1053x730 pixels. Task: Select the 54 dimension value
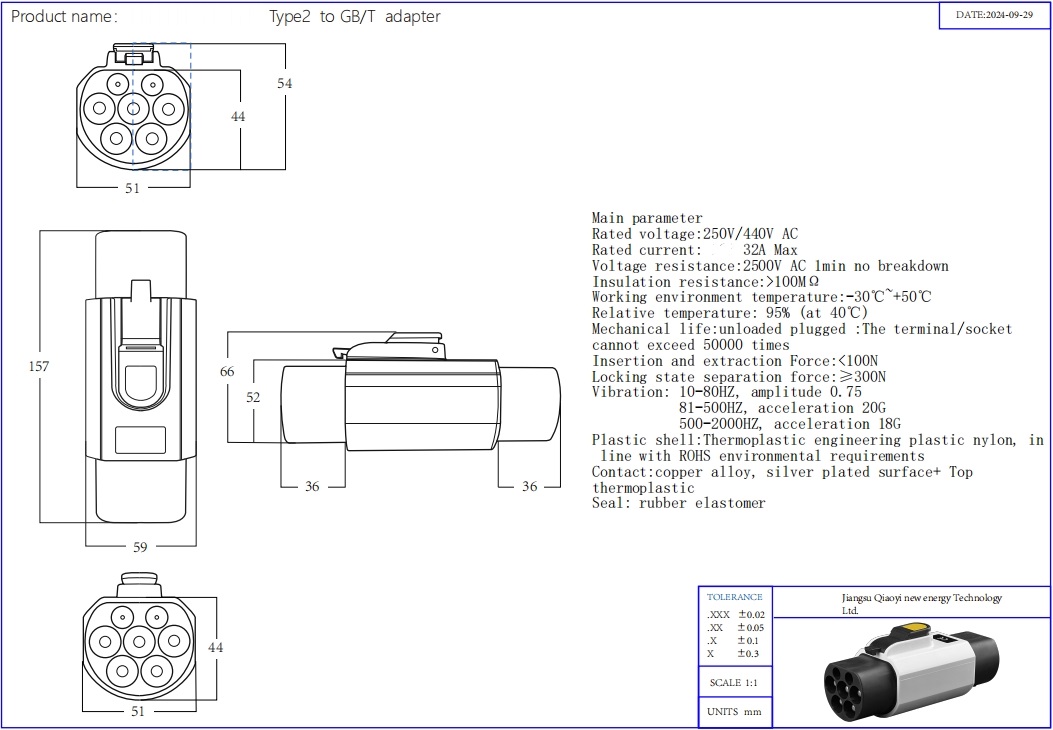point(285,84)
